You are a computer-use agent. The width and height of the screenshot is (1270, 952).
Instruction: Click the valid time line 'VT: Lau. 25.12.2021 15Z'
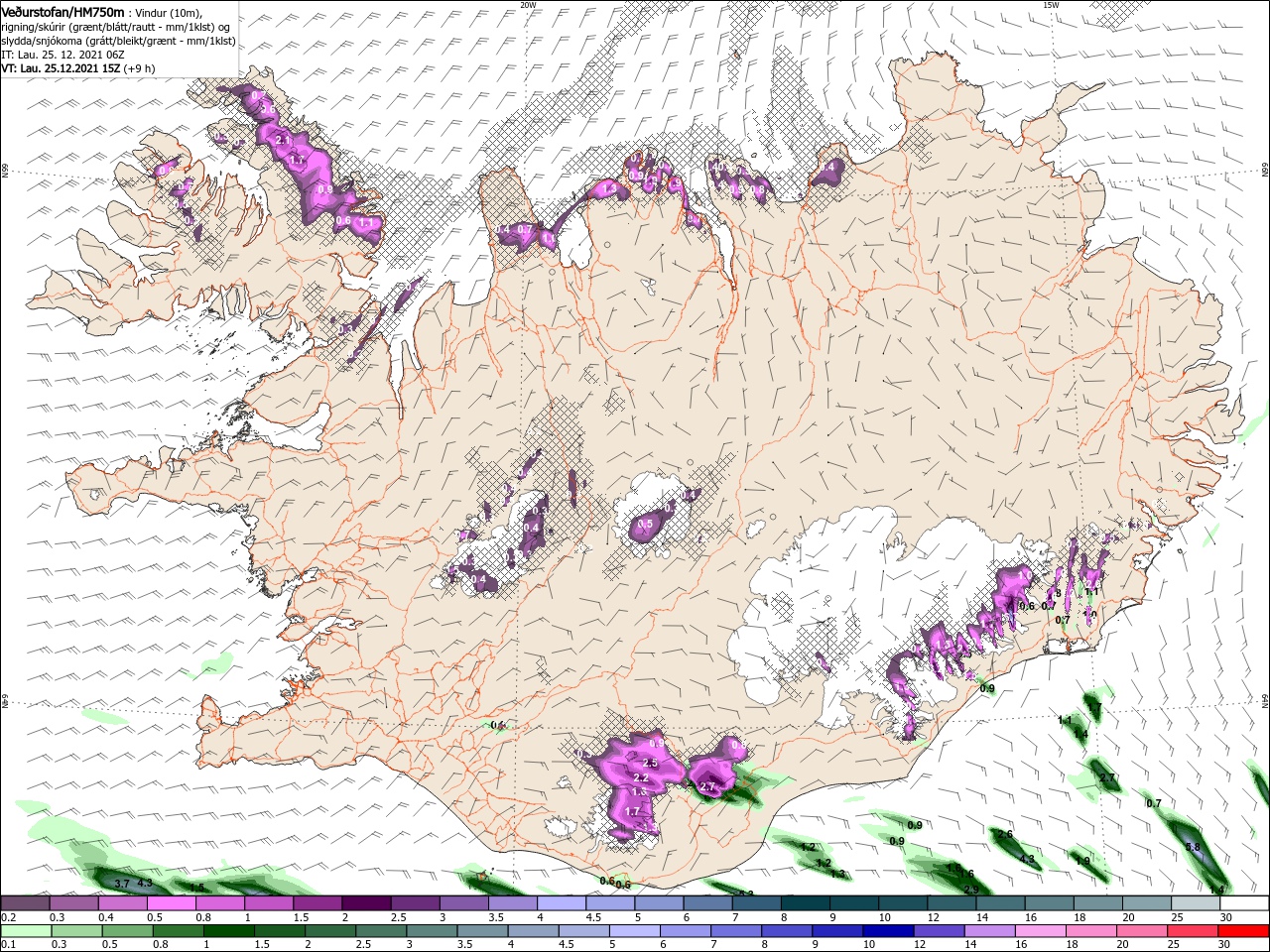pyautogui.click(x=61, y=68)
